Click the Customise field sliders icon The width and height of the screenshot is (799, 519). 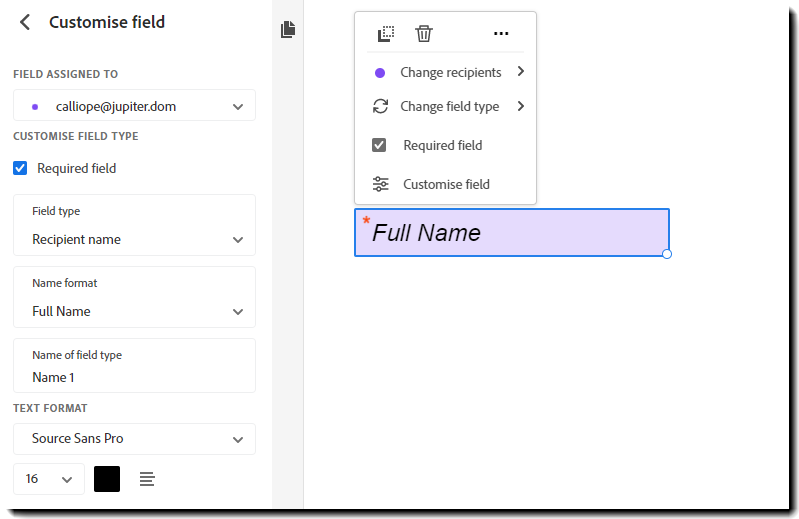pos(380,184)
